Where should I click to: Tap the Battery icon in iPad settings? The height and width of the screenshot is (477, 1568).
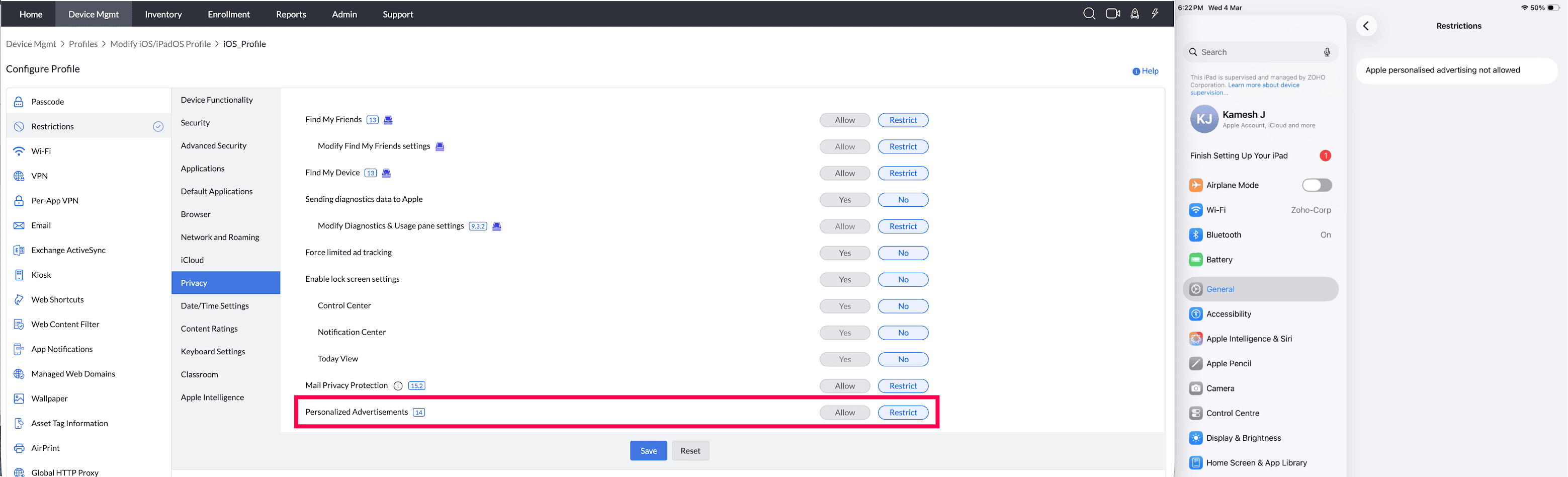point(1195,260)
